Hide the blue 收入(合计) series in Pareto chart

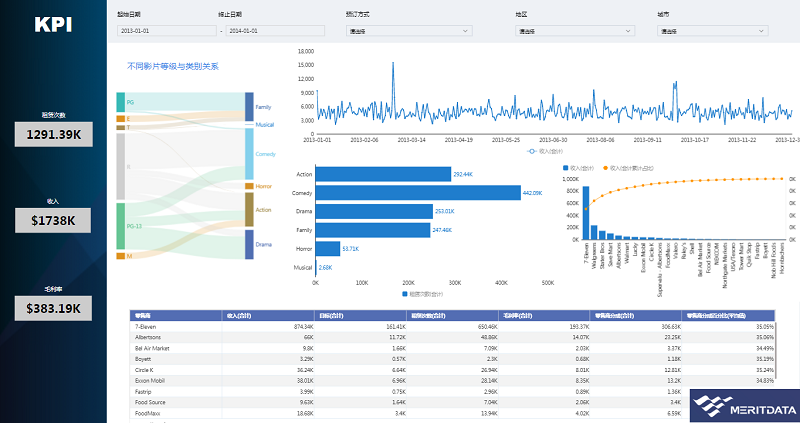(x=566, y=168)
